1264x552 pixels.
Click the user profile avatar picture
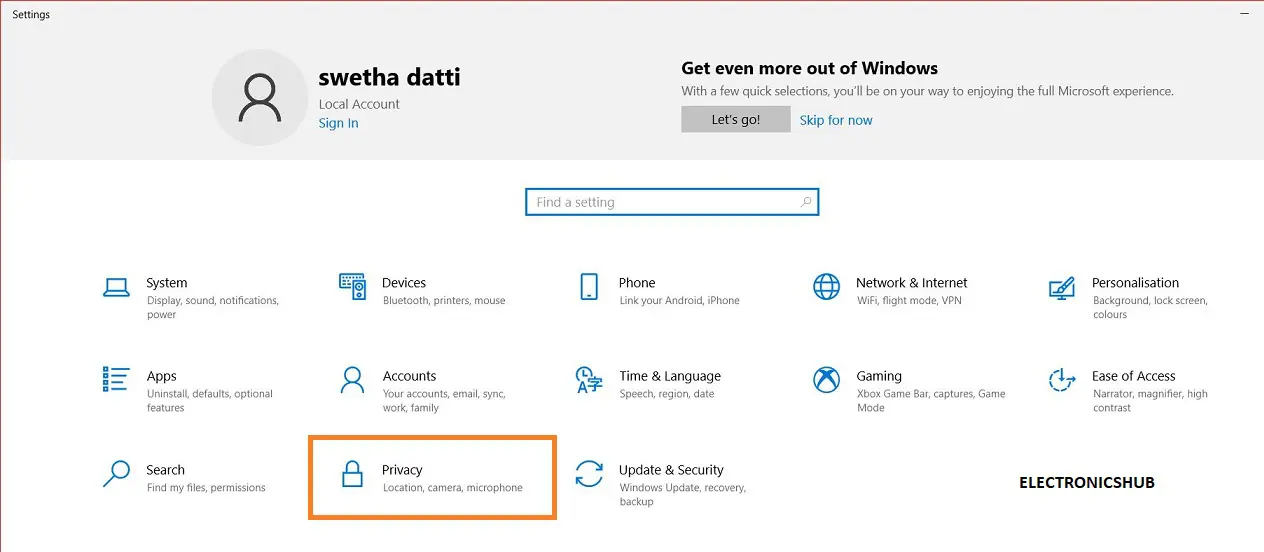tap(259, 97)
